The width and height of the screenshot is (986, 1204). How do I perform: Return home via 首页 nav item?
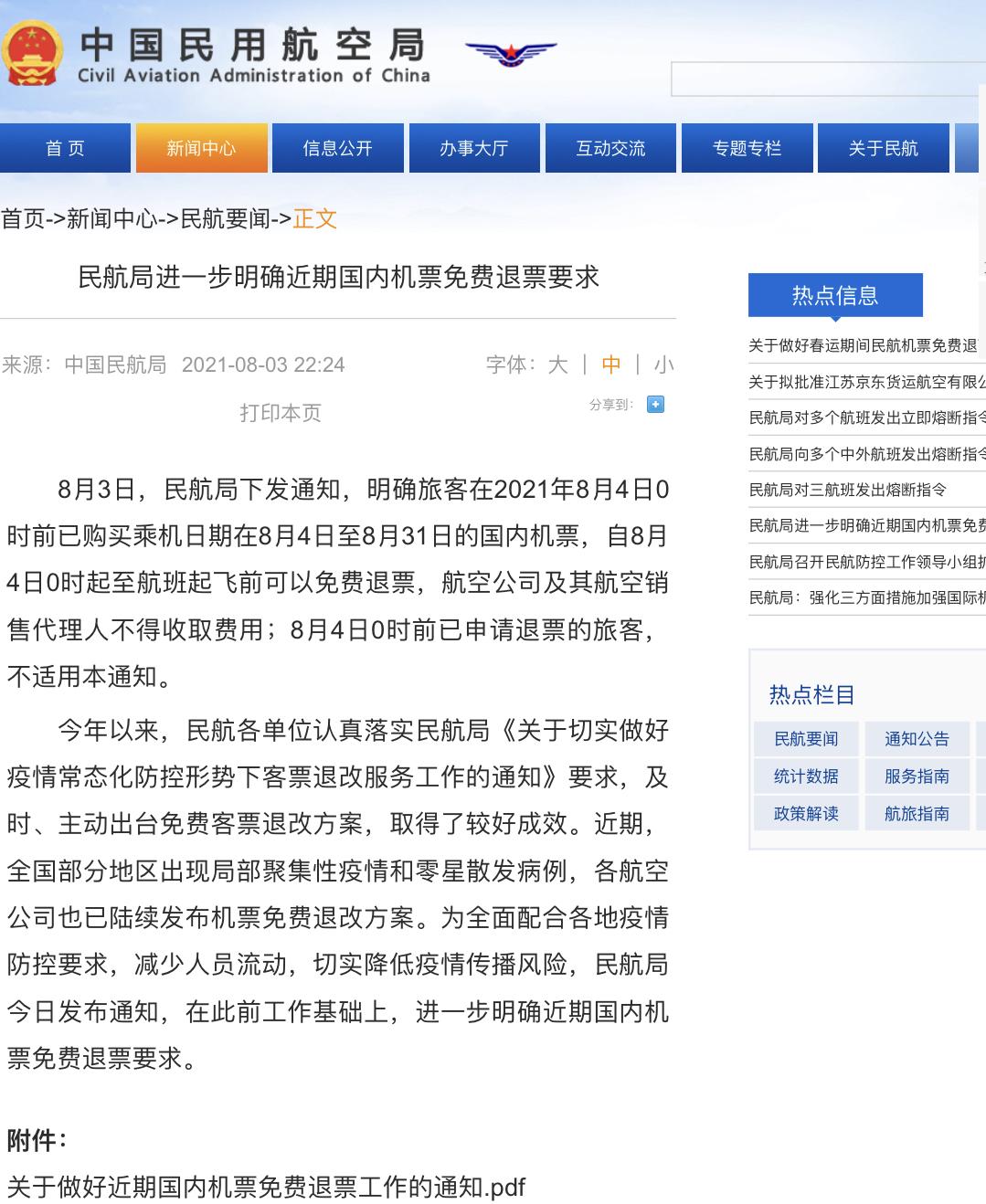point(63,147)
